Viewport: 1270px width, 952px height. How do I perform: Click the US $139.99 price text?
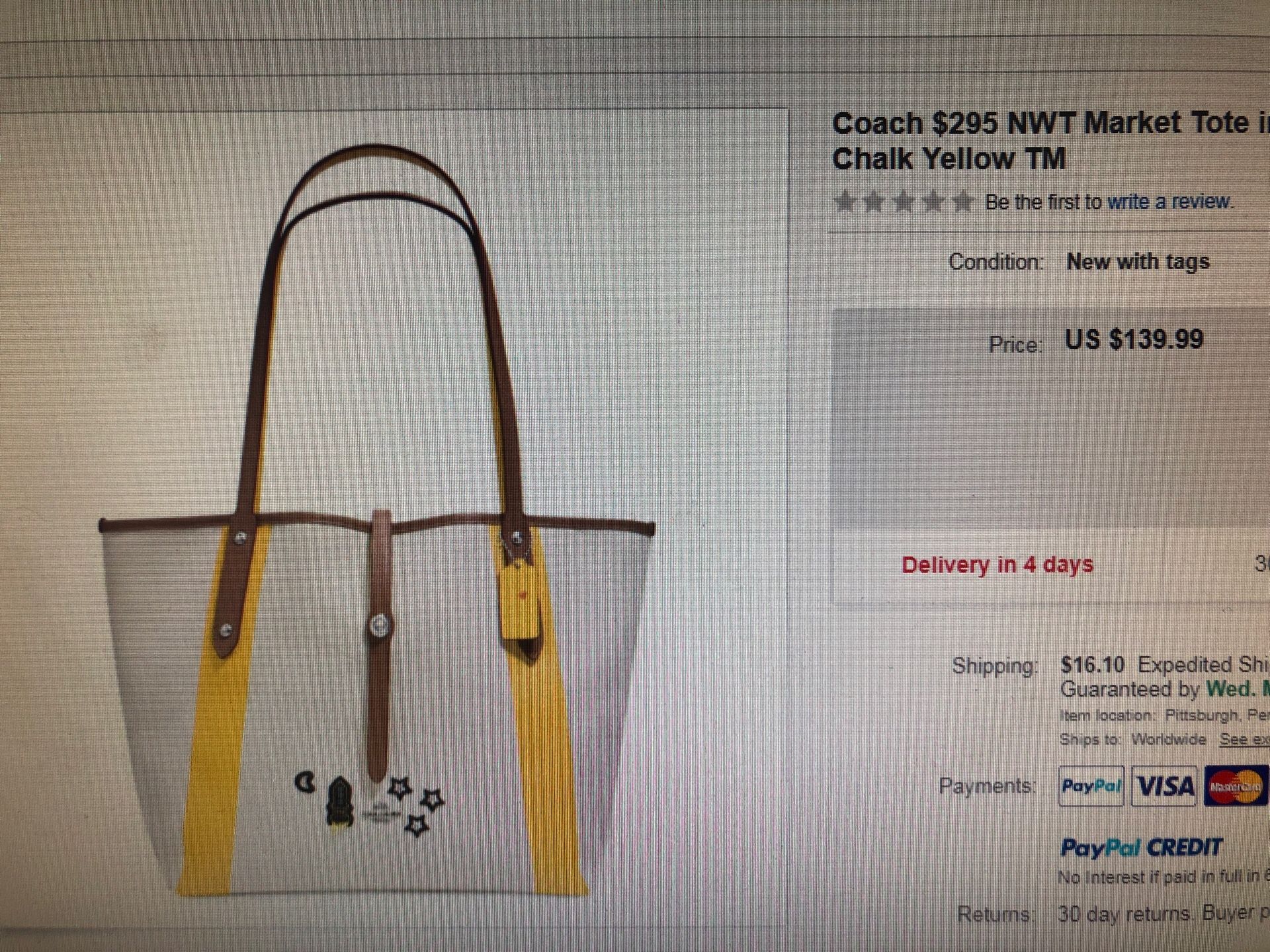1134,340
